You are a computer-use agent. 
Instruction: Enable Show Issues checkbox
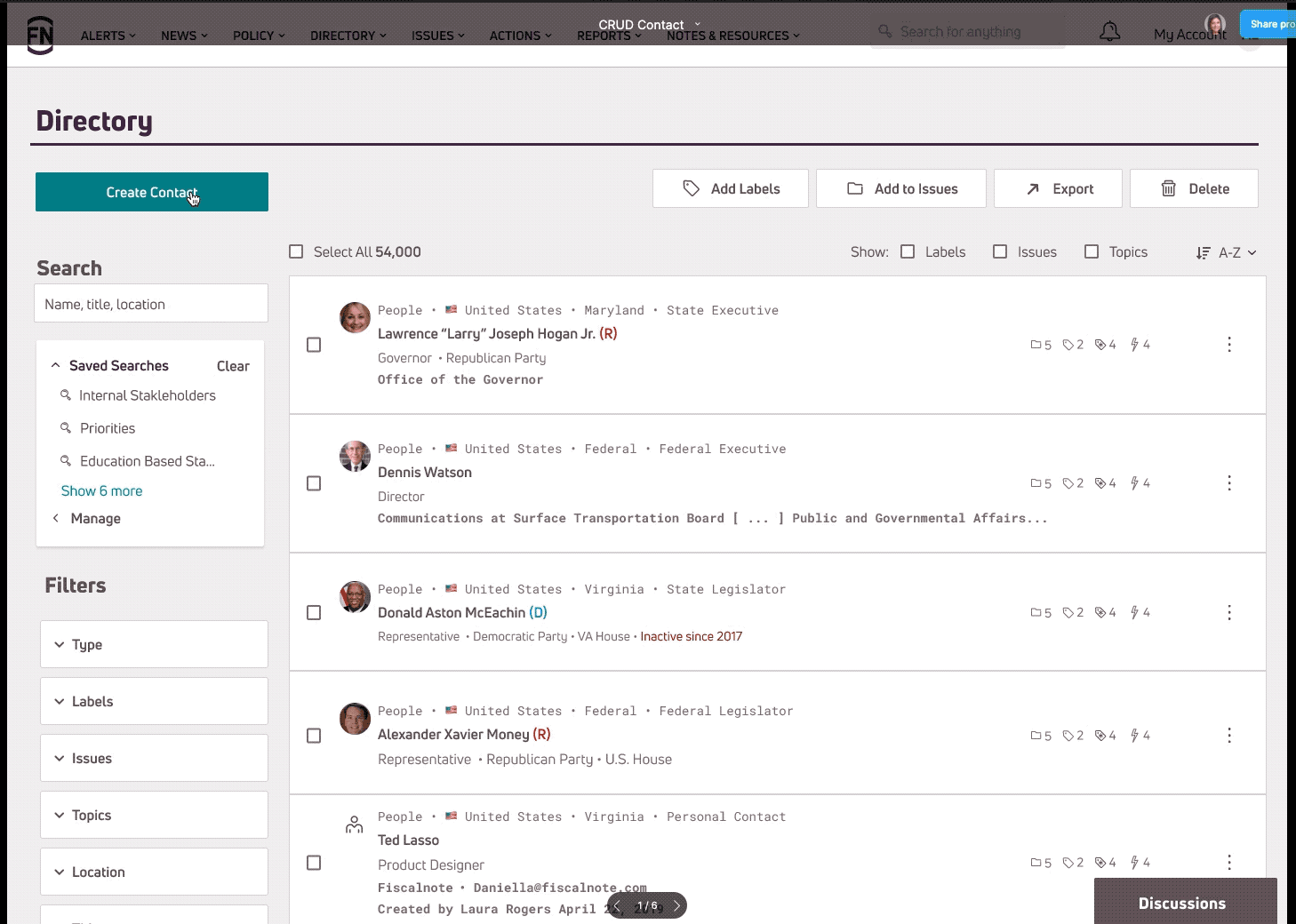coord(1000,252)
